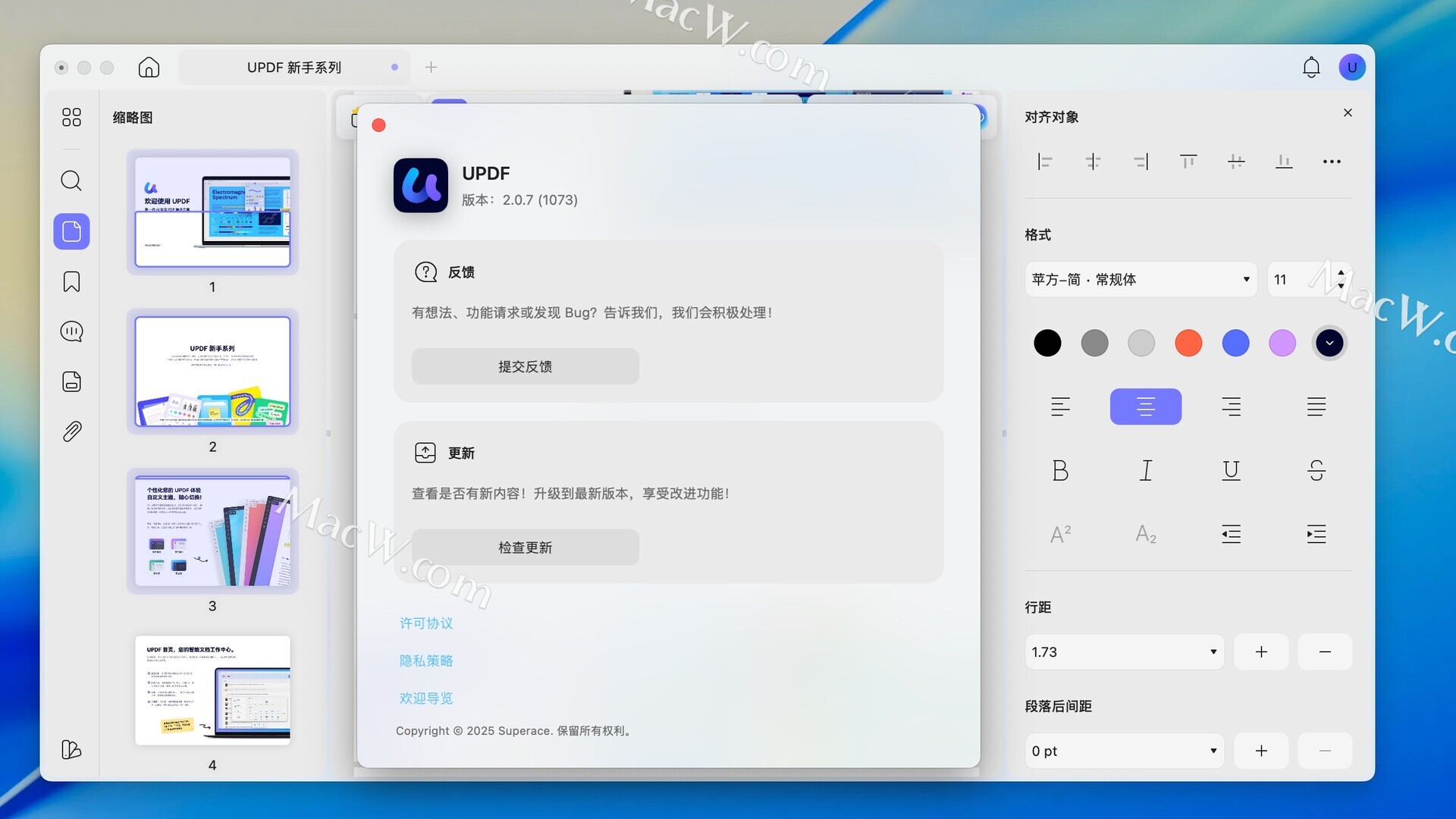This screenshot has height=819, width=1456.
Task: Toggle italic text formatting
Action: click(x=1146, y=470)
